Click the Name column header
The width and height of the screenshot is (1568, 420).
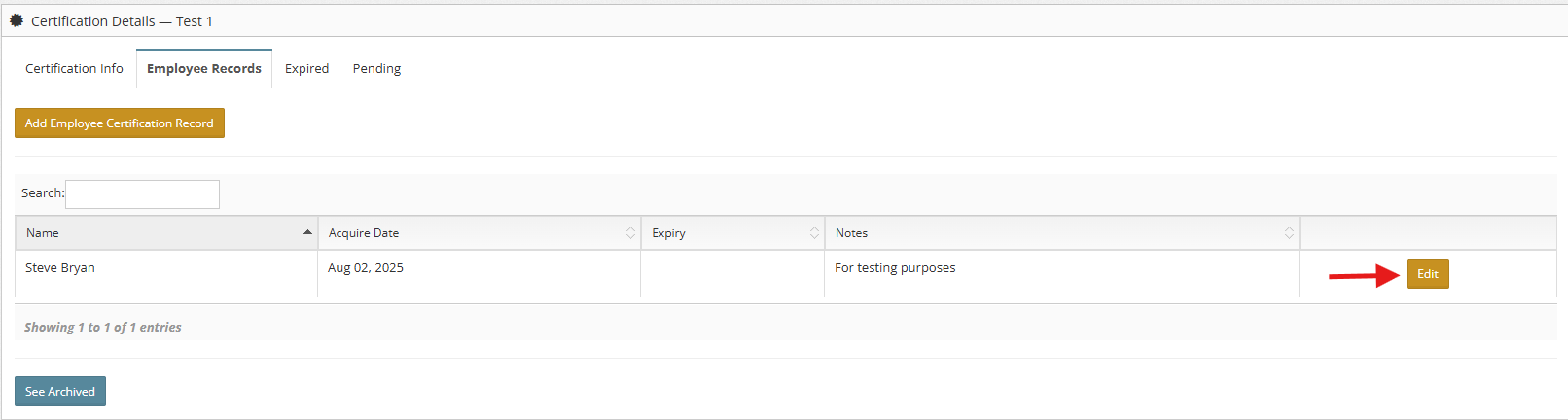point(166,233)
